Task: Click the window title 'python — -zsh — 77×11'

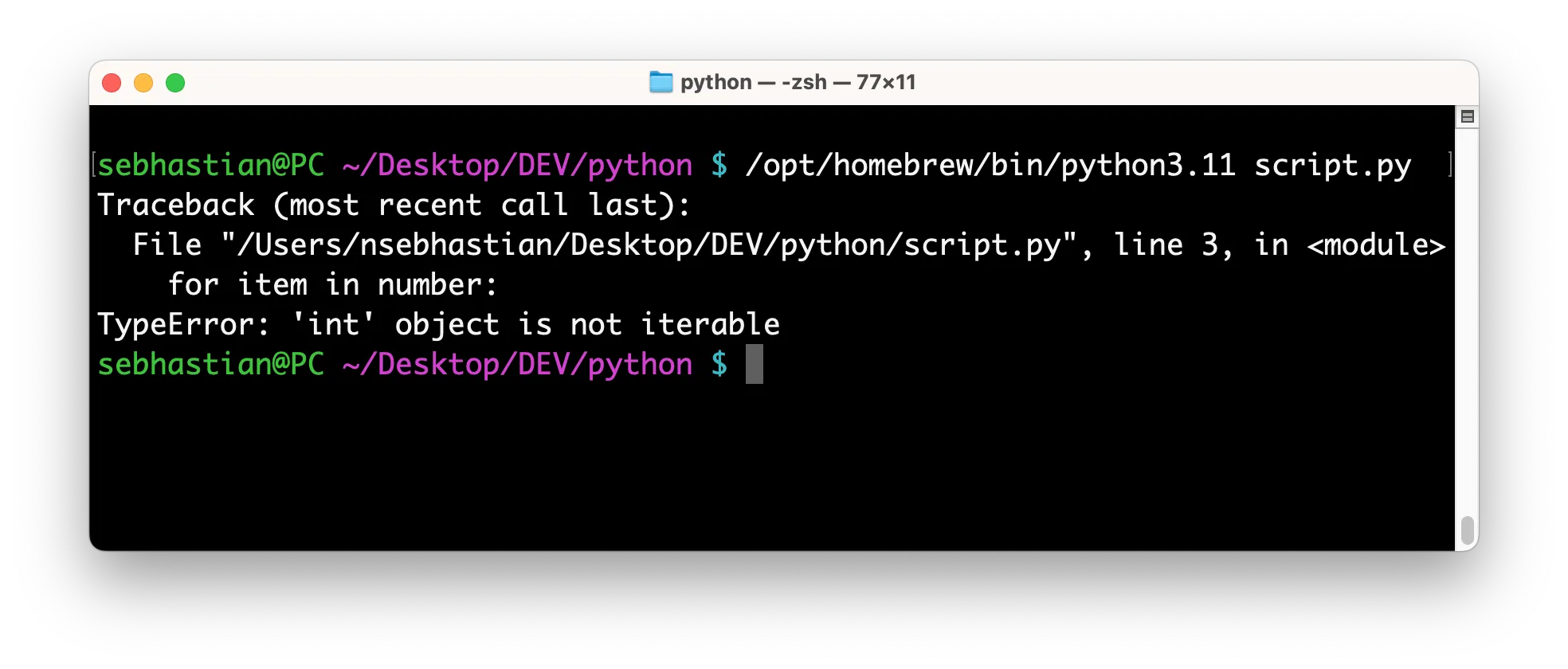Action: 798,82
